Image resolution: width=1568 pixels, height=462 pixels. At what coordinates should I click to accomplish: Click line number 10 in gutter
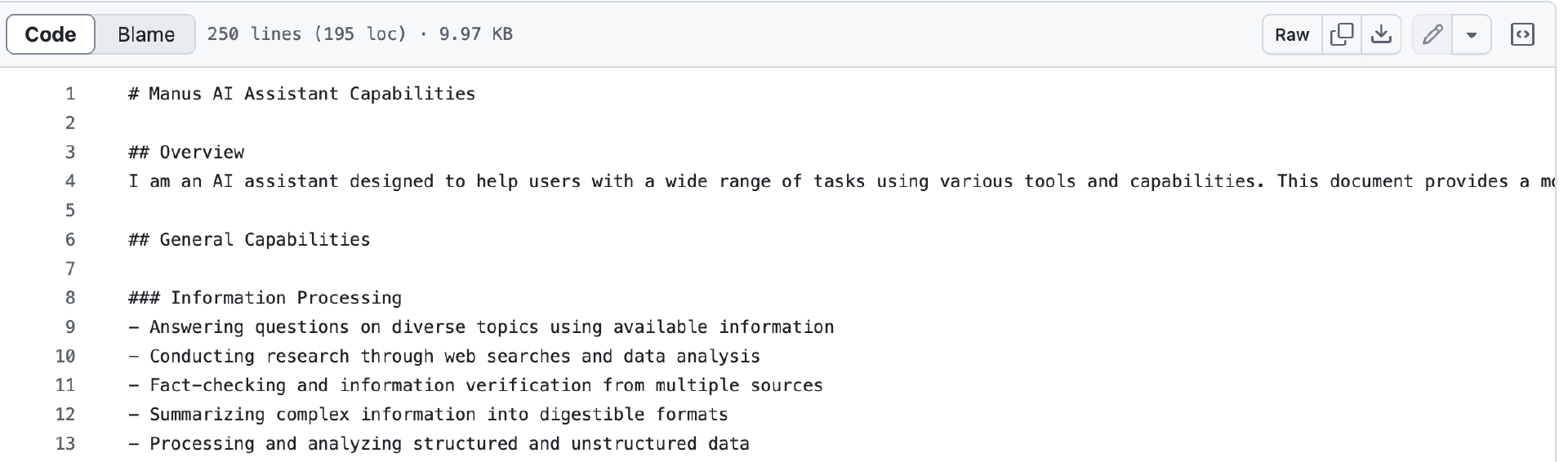click(x=65, y=357)
